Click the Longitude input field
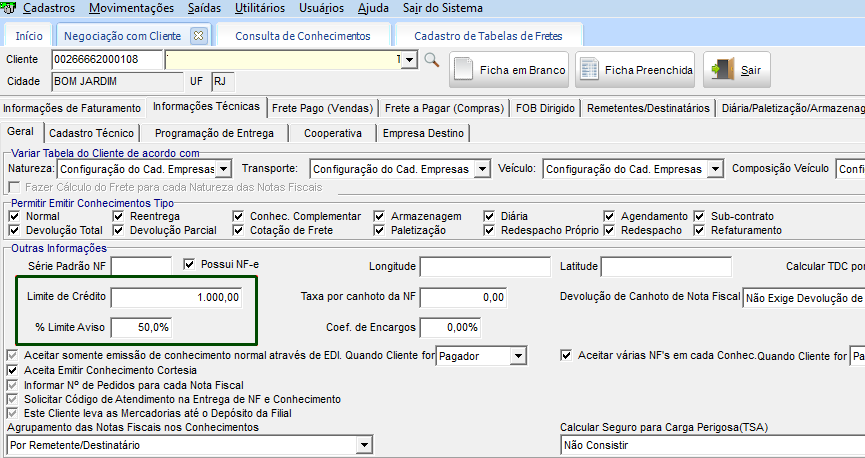 (485, 267)
